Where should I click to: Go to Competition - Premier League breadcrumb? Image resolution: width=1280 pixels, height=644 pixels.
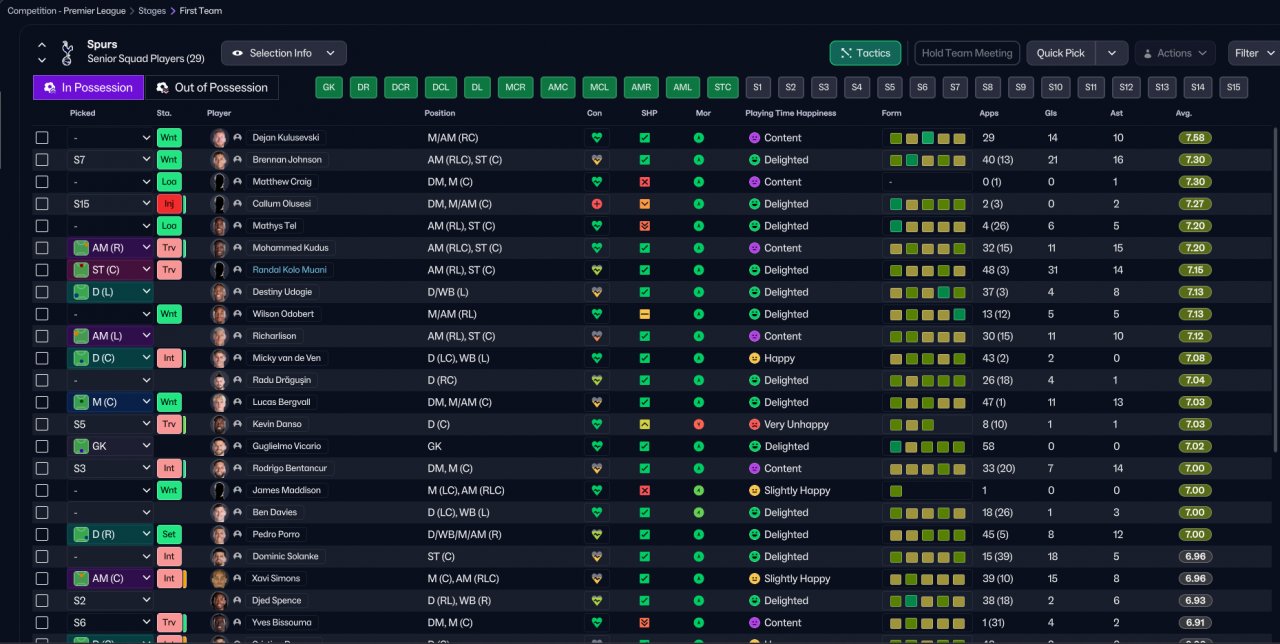click(66, 11)
